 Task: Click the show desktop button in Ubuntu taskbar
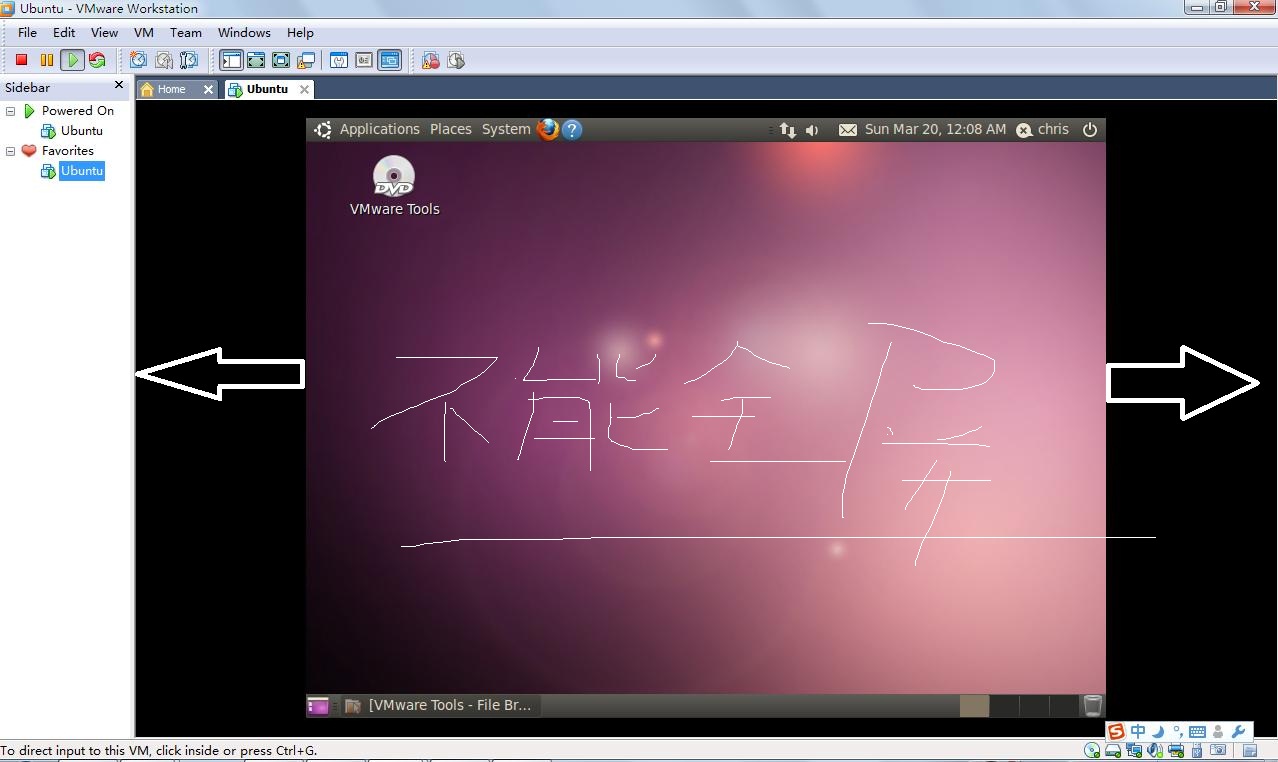pyautogui.click(x=318, y=705)
